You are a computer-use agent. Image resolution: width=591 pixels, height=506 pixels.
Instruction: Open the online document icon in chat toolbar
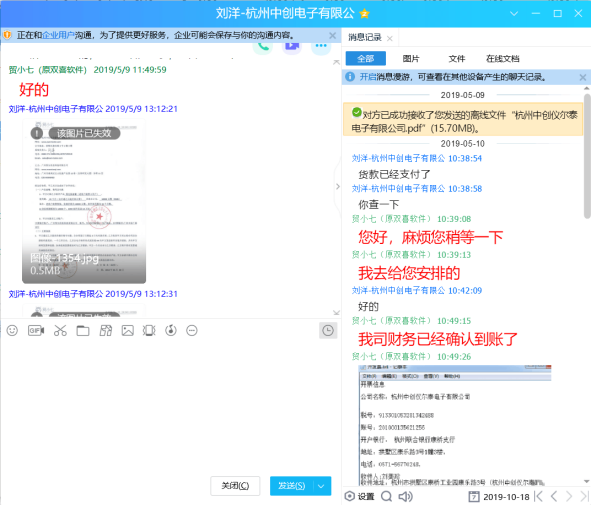[x=106, y=331]
